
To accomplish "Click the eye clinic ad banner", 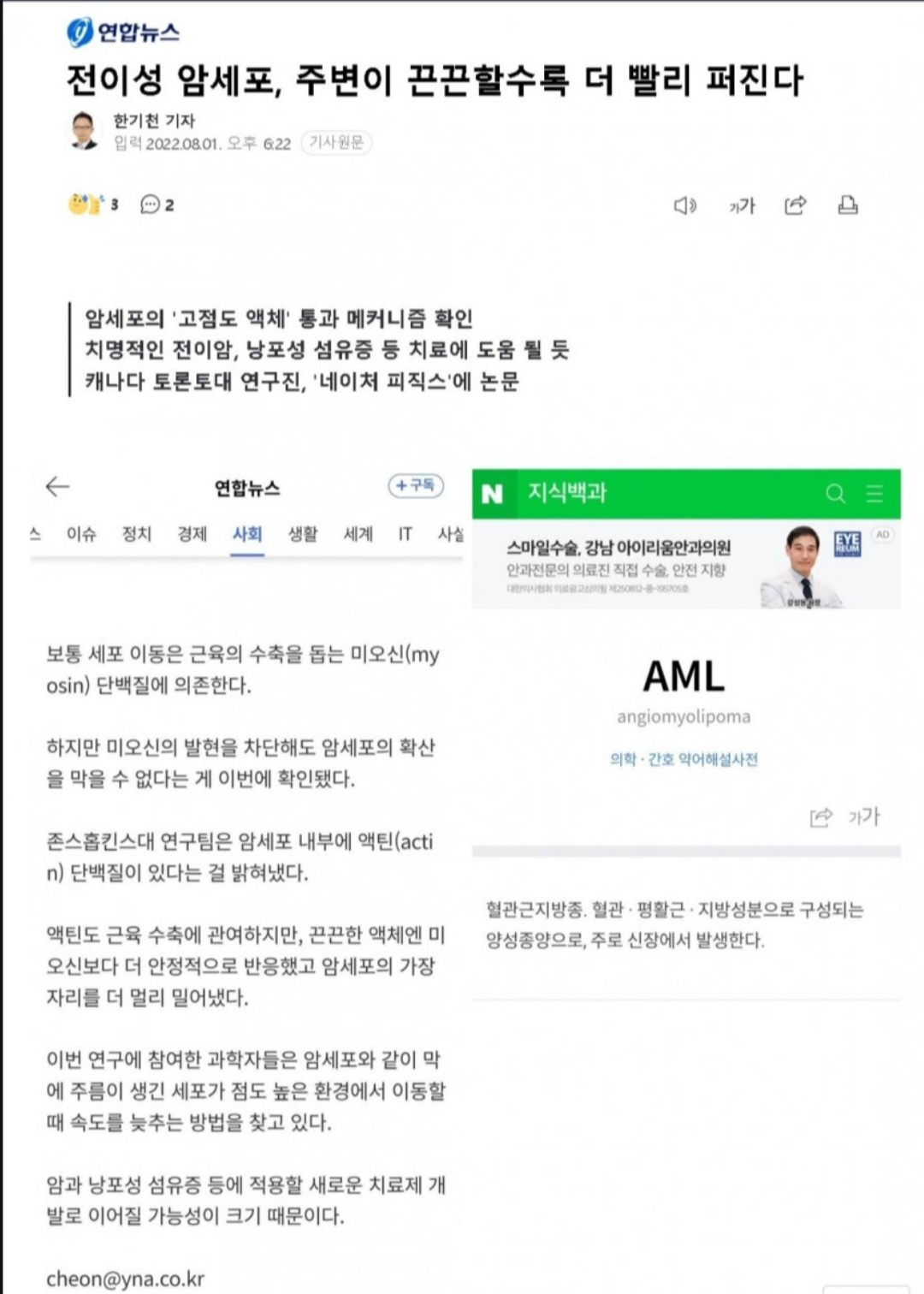I will point(686,566).
